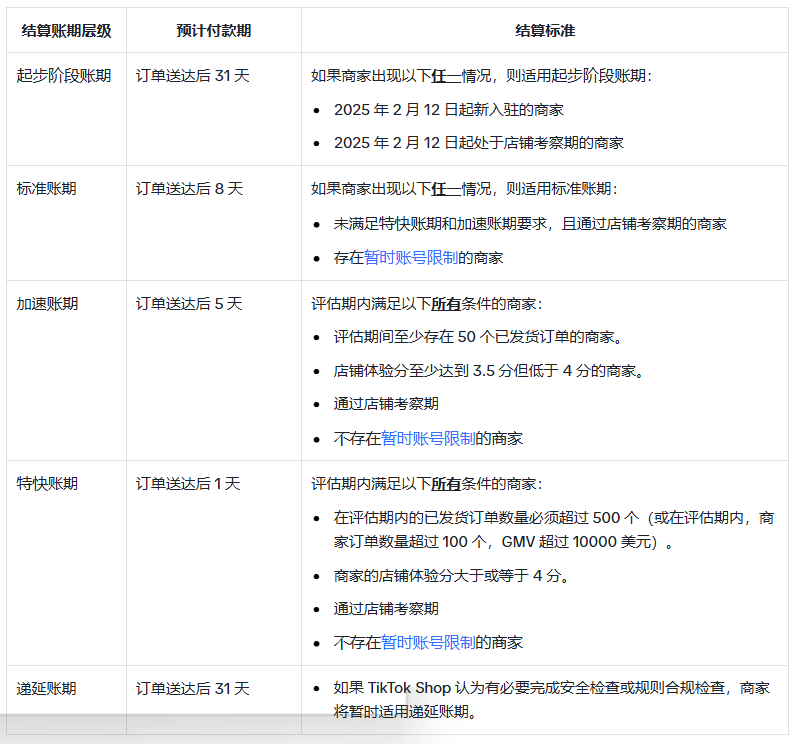Open 暂时账号限制 link in 特快账期 row
This screenshot has width=794, height=744.
pos(428,643)
